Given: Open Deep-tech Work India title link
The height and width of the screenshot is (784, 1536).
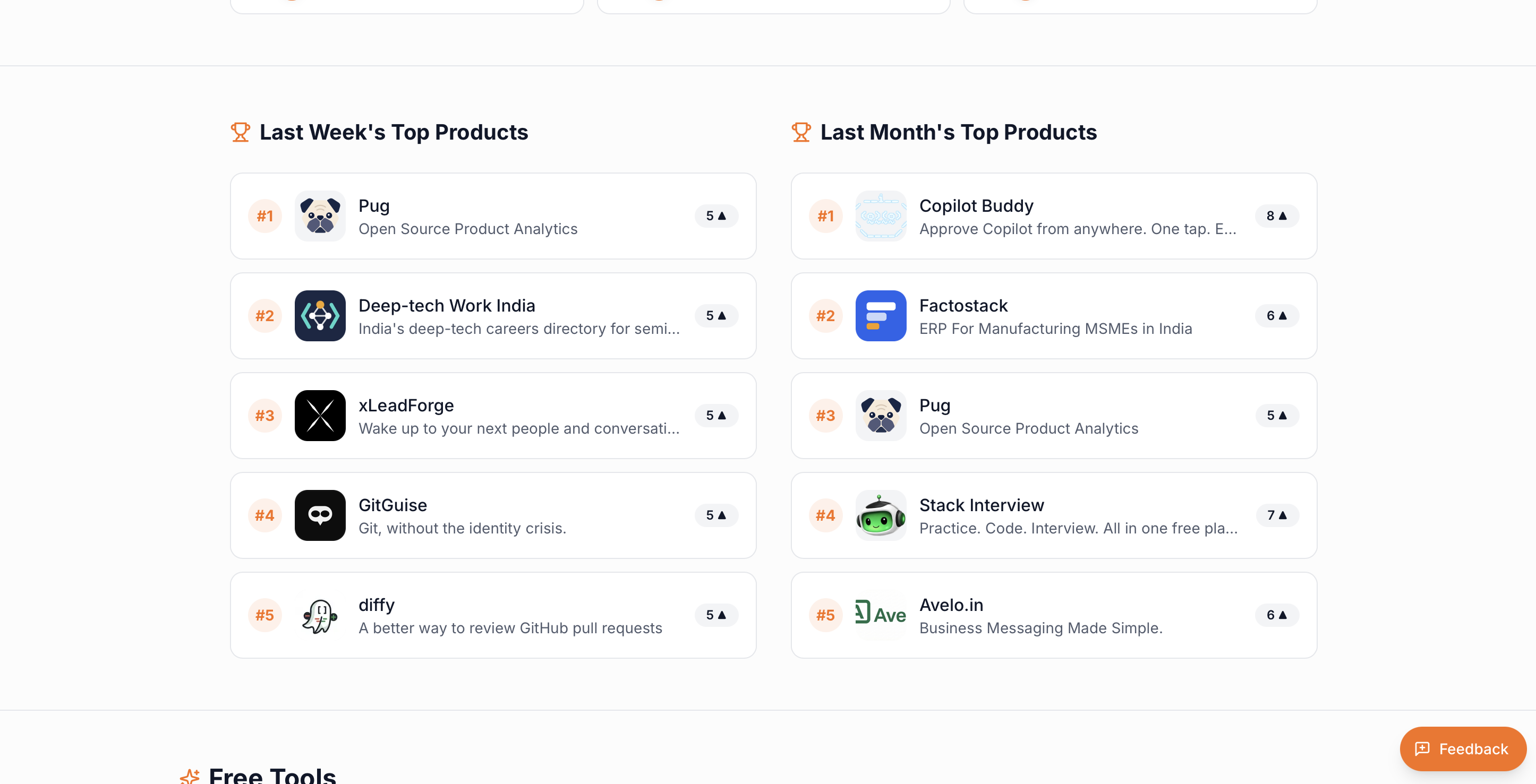Looking at the screenshot, I should 447,306.
